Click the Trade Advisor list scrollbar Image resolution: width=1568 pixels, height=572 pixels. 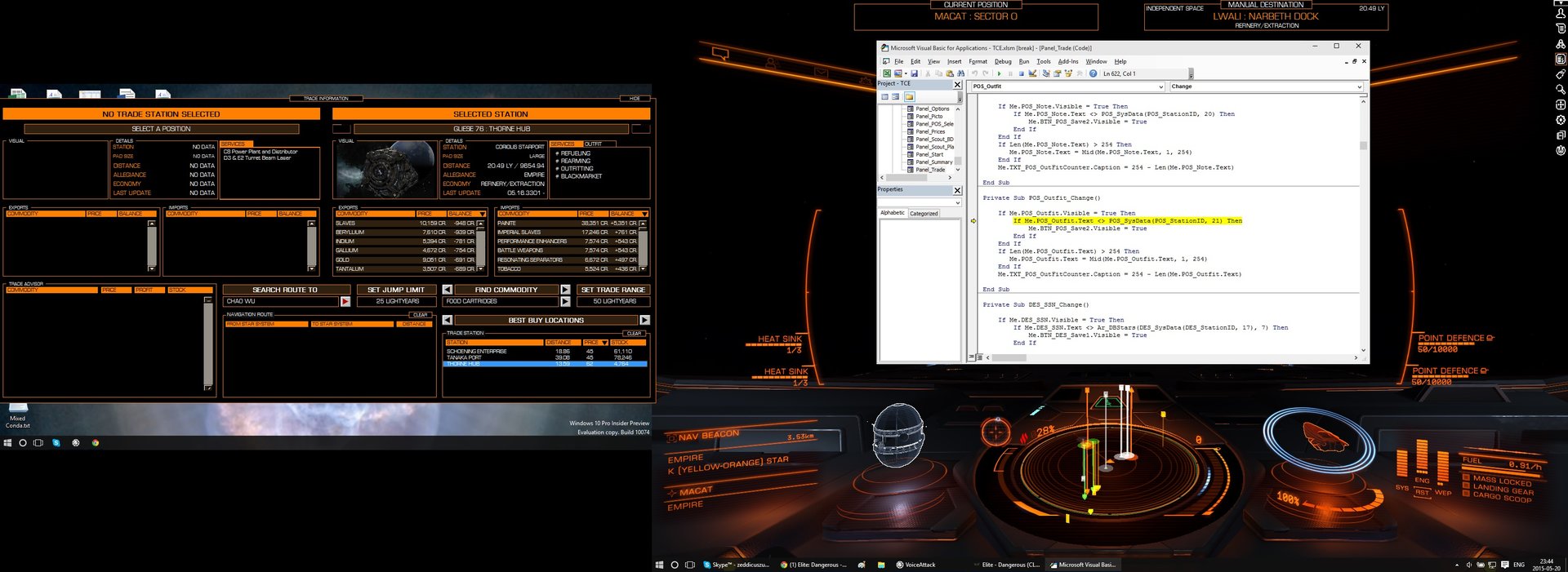coord(208,344)
